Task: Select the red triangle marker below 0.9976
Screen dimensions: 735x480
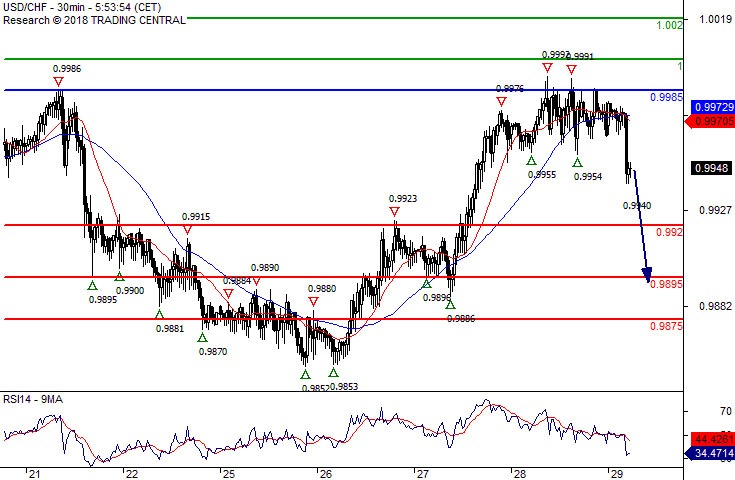Action: 502,102
